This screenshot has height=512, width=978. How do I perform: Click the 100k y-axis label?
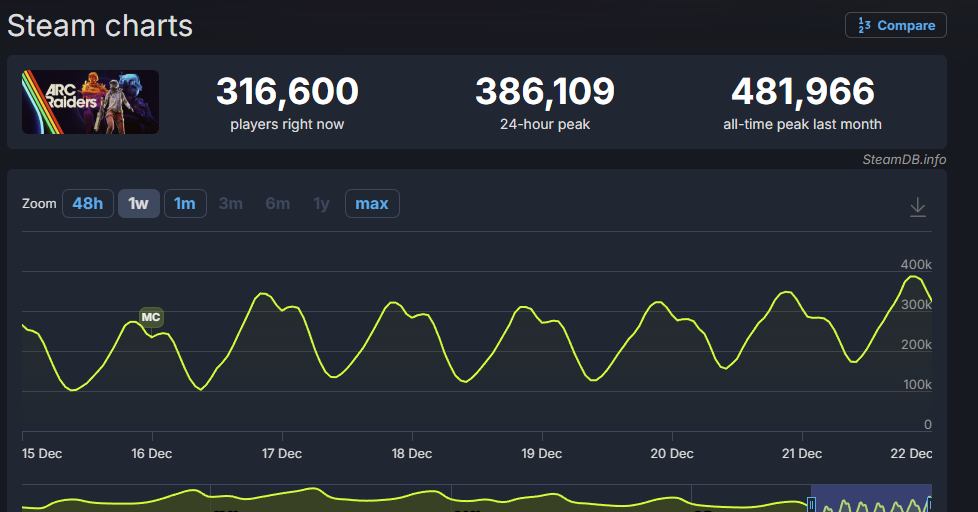pyautogui.click(x=917, y=385)
